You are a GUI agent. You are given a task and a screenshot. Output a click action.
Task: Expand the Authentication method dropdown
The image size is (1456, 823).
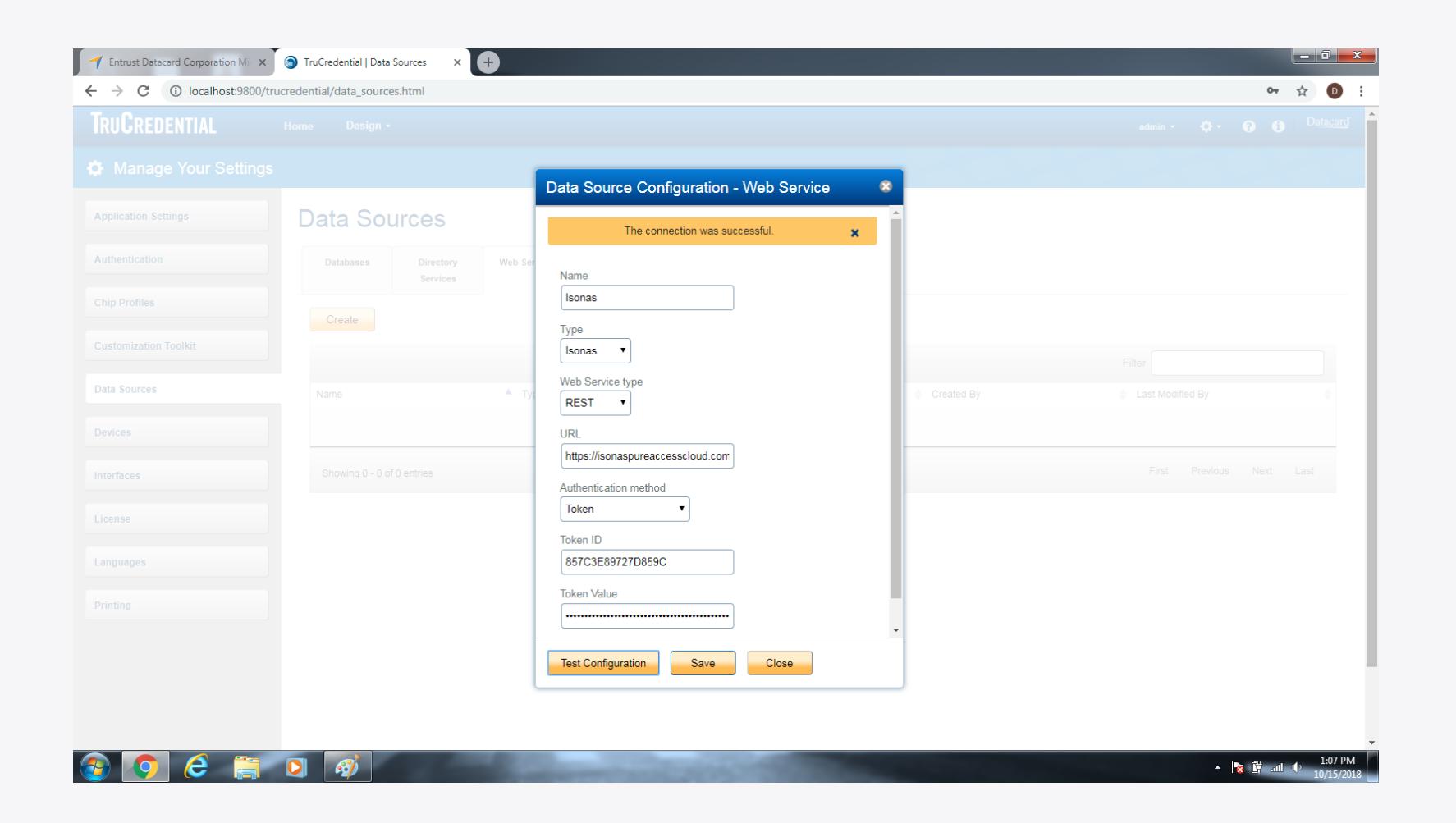625,509
